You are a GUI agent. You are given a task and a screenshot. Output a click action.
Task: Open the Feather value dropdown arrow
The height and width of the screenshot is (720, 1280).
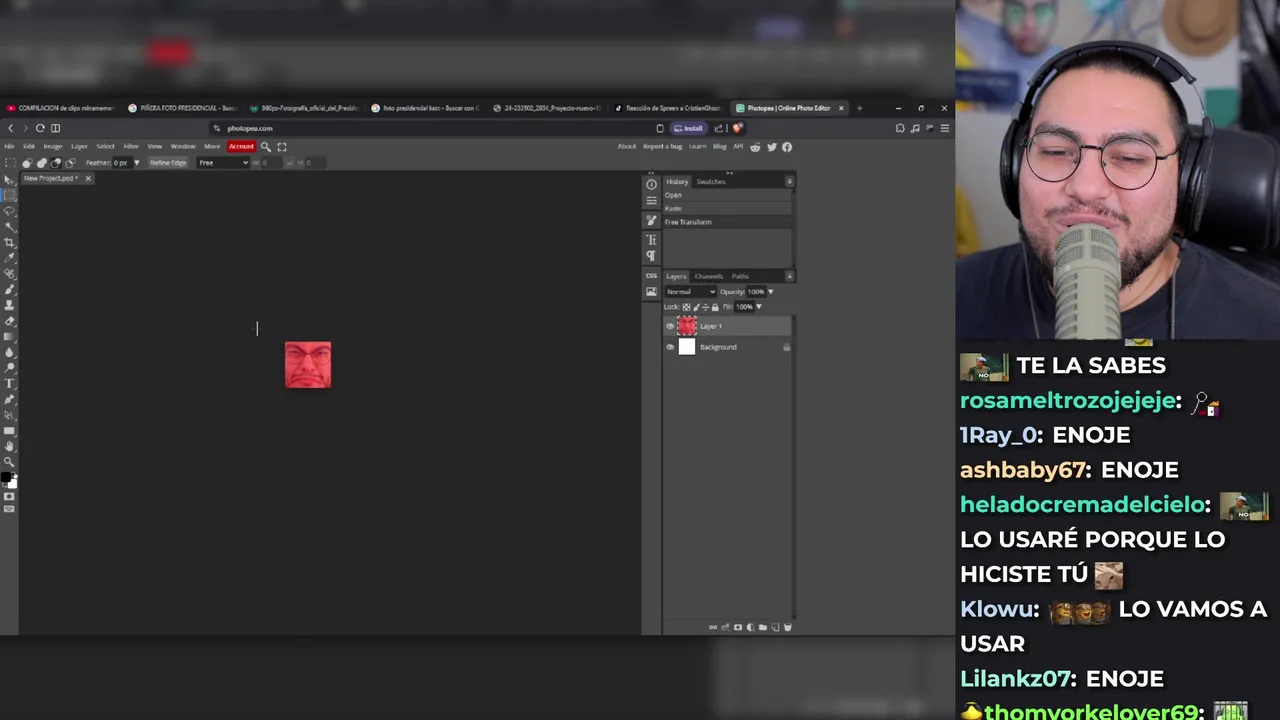pos(137,163)
